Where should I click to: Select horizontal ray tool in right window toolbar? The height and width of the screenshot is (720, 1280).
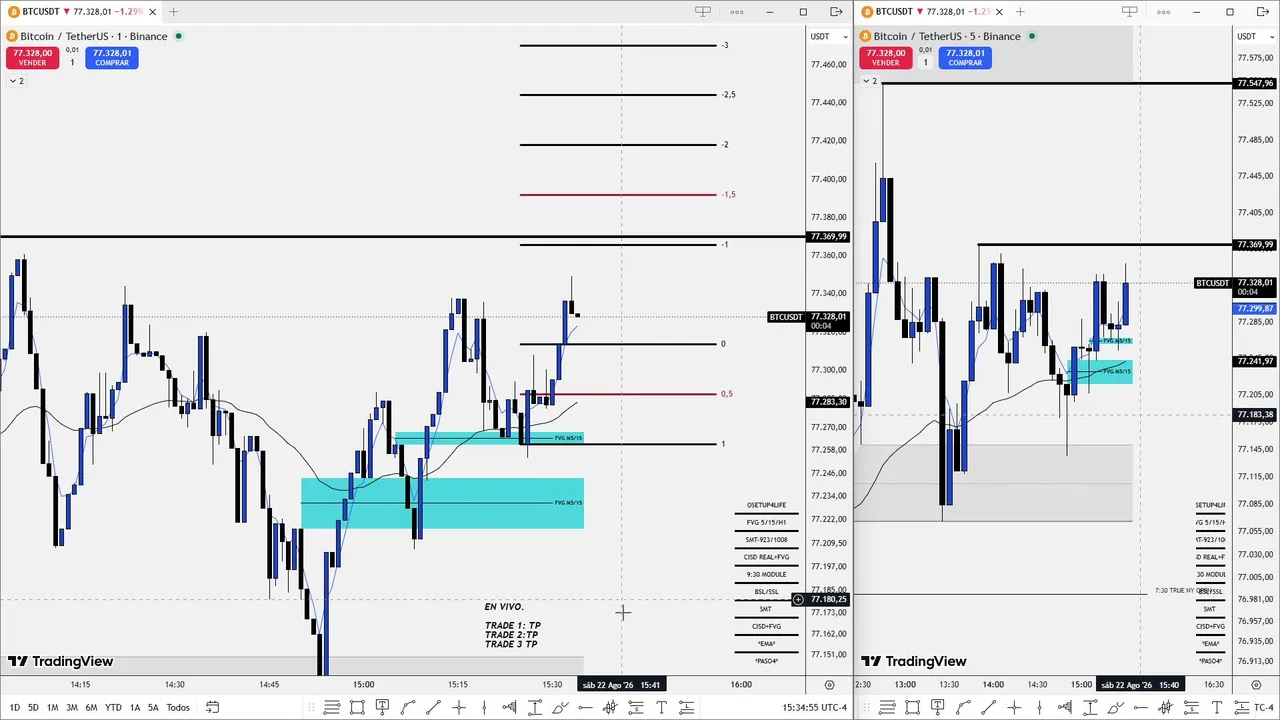pos(1141,708)
